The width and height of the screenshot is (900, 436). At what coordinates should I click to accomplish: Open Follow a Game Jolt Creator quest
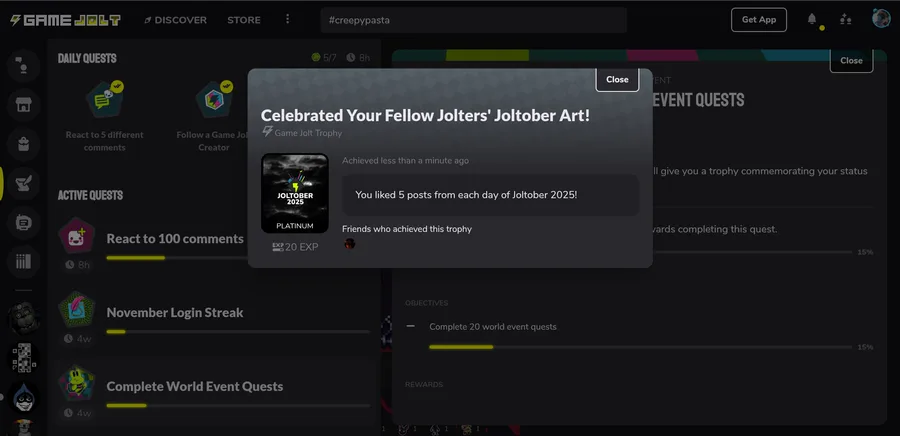[214, 116]
